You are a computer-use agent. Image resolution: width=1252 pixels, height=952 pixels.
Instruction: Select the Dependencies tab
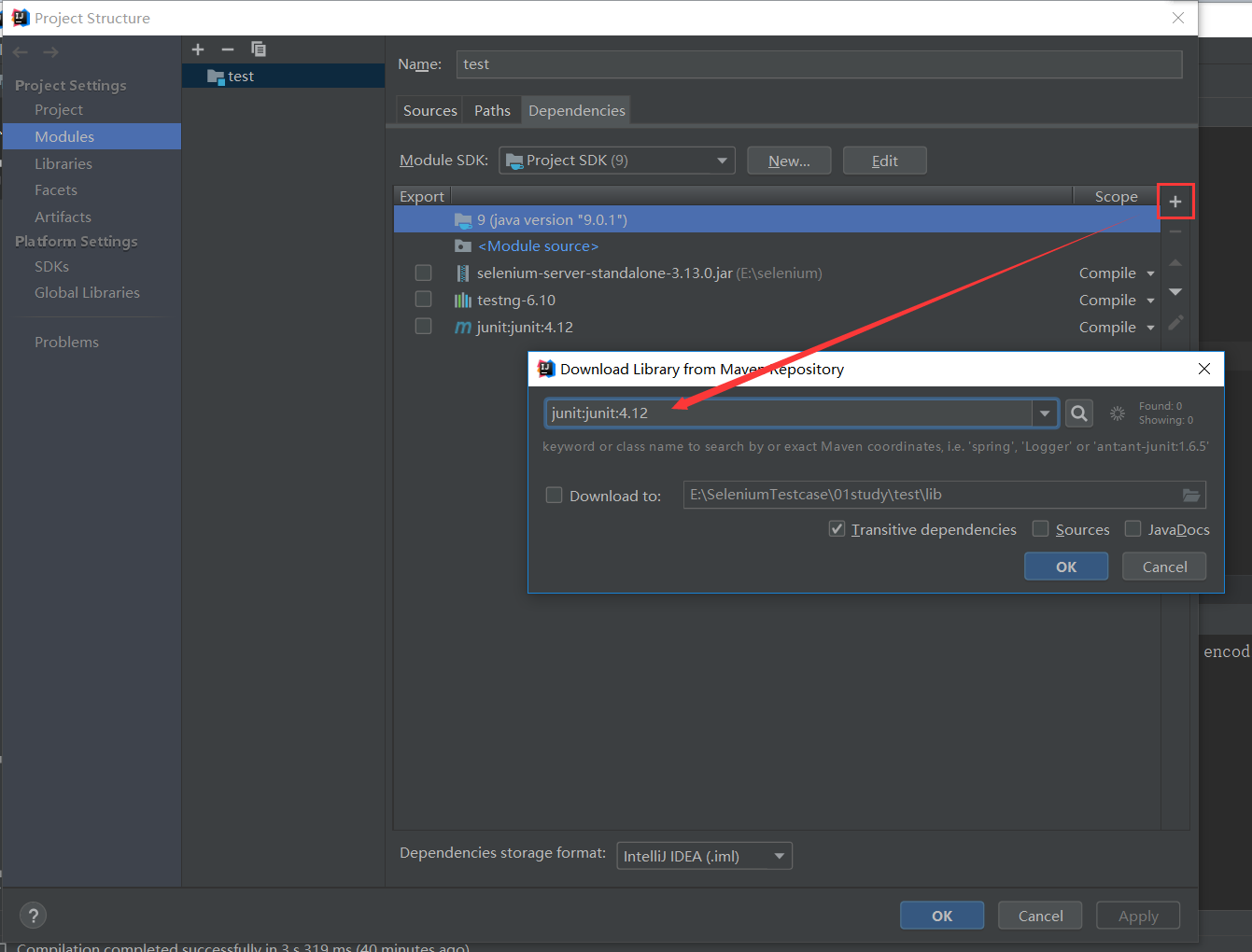[576, 110]
